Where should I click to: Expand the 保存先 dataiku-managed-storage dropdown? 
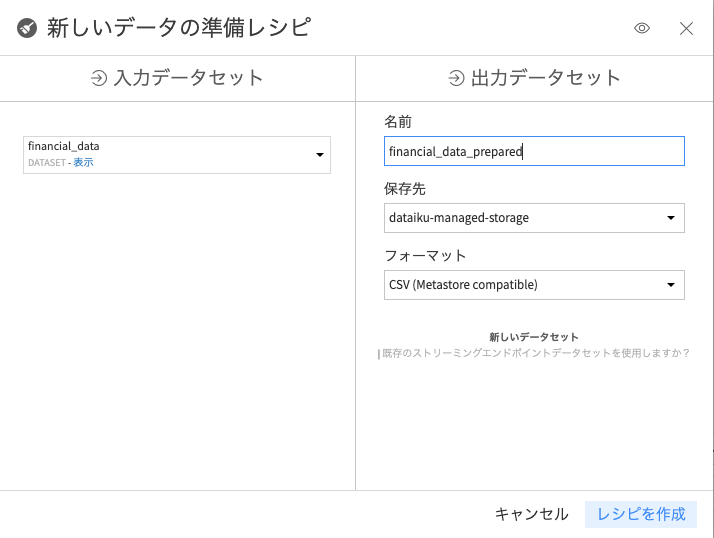click(534, 217)
